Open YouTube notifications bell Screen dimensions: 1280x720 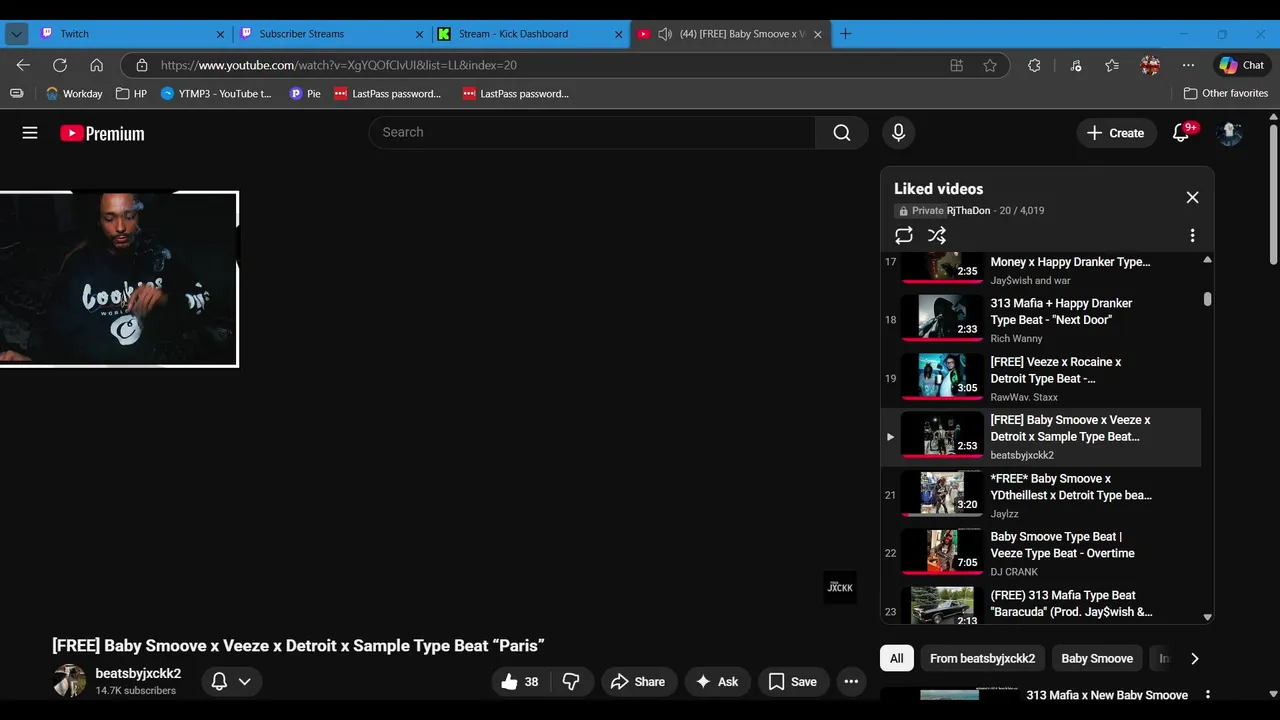[1181, 133]
